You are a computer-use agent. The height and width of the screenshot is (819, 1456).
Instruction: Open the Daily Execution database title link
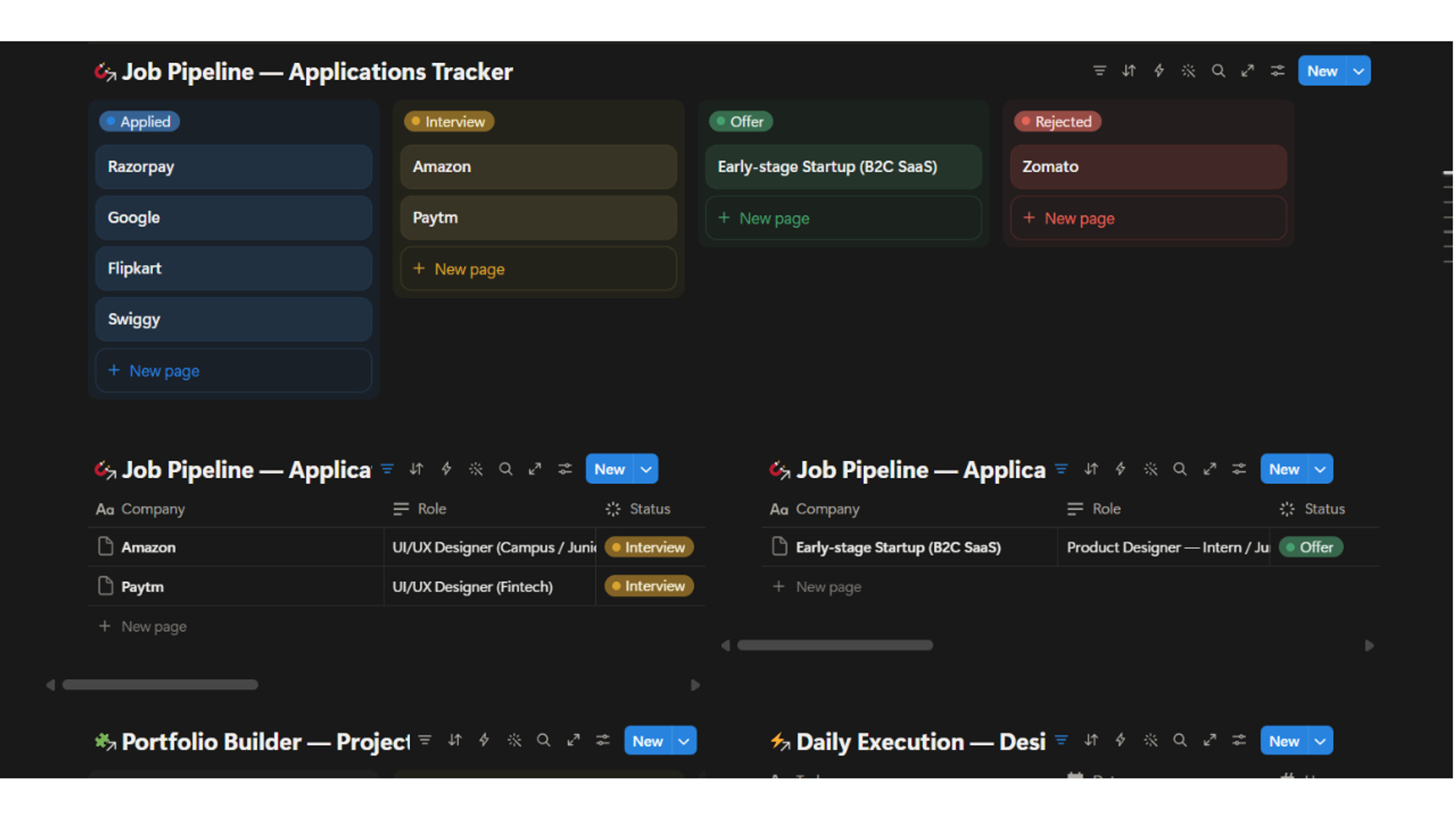pyautogui.click(x=921, y=742)
